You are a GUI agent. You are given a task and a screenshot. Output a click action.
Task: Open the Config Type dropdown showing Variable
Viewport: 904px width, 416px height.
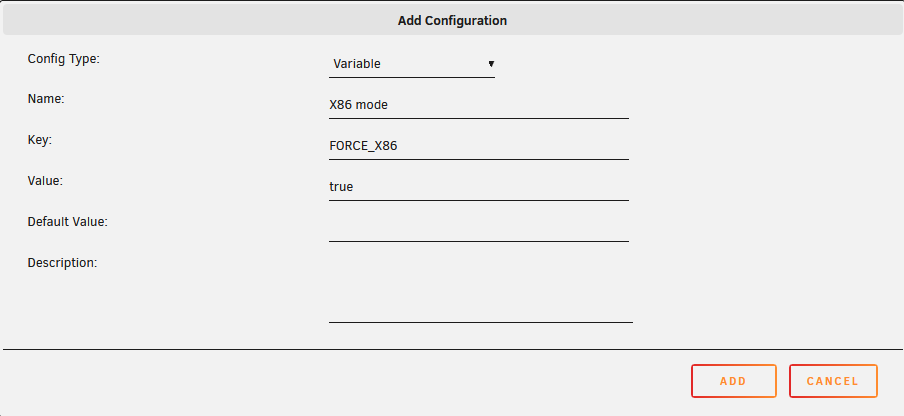click(x=412, y=64)
